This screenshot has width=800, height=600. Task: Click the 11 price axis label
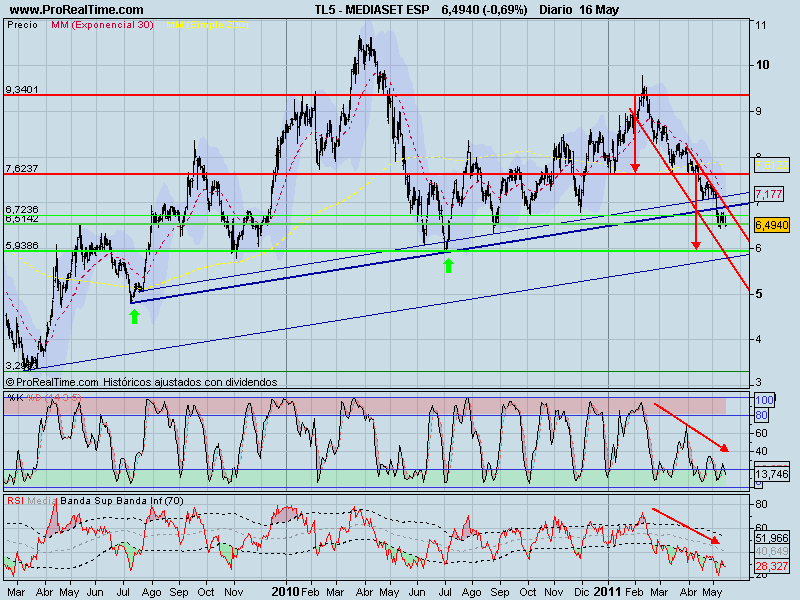coord(760,25)
